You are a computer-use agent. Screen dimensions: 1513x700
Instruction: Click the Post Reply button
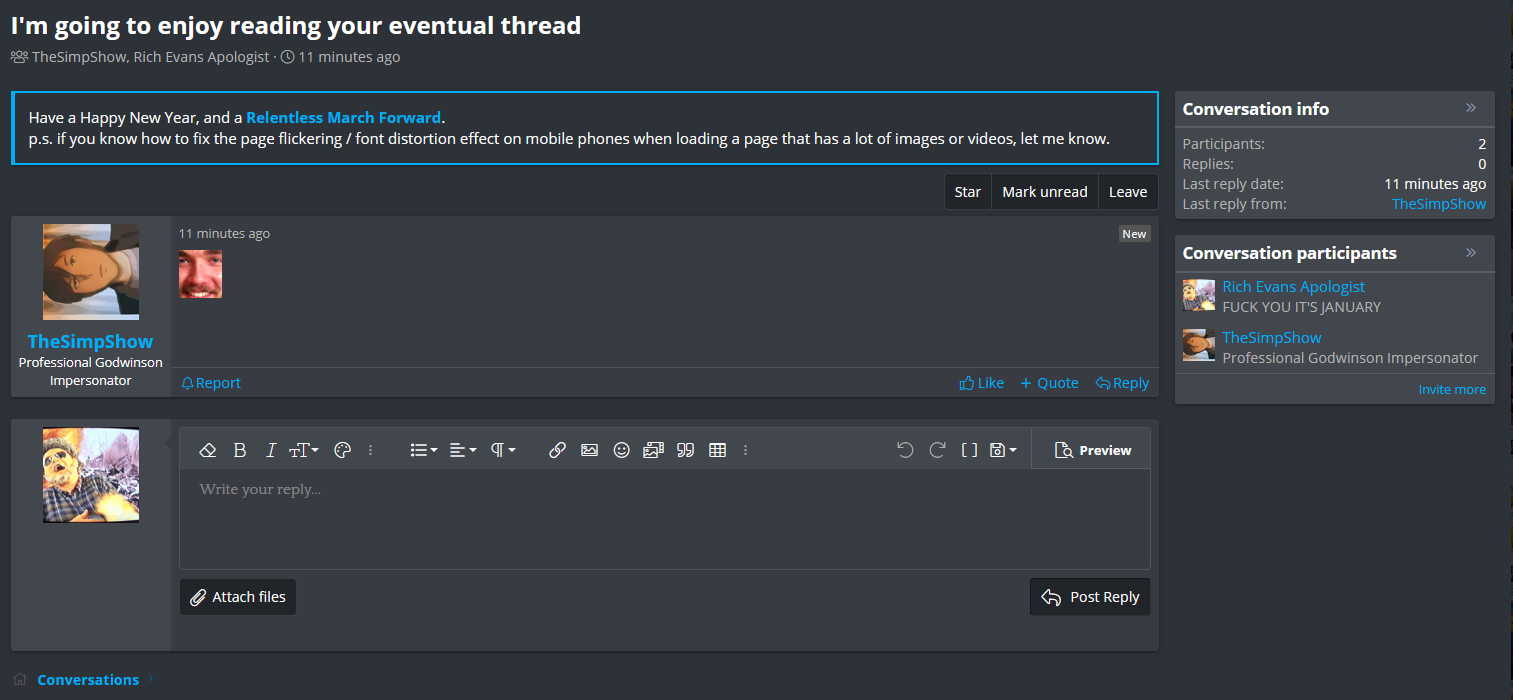[1090, 597]
